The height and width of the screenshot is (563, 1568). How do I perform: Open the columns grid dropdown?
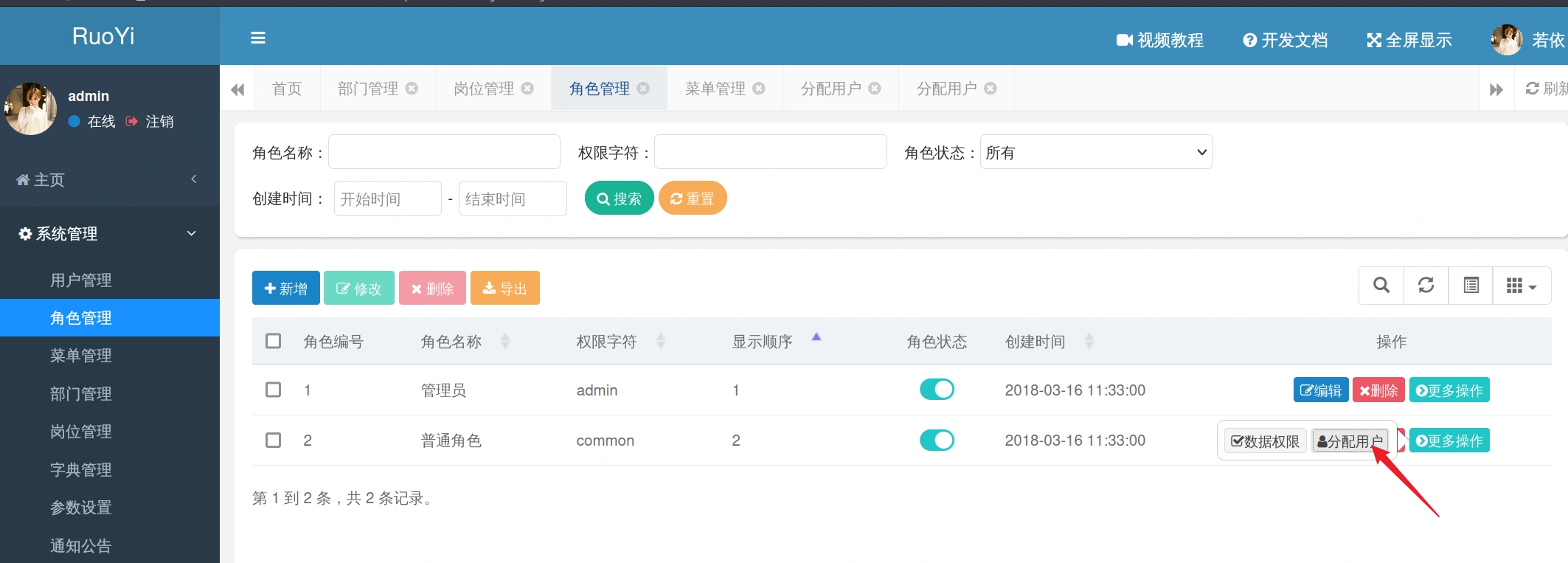click(x=1522, y=286)
